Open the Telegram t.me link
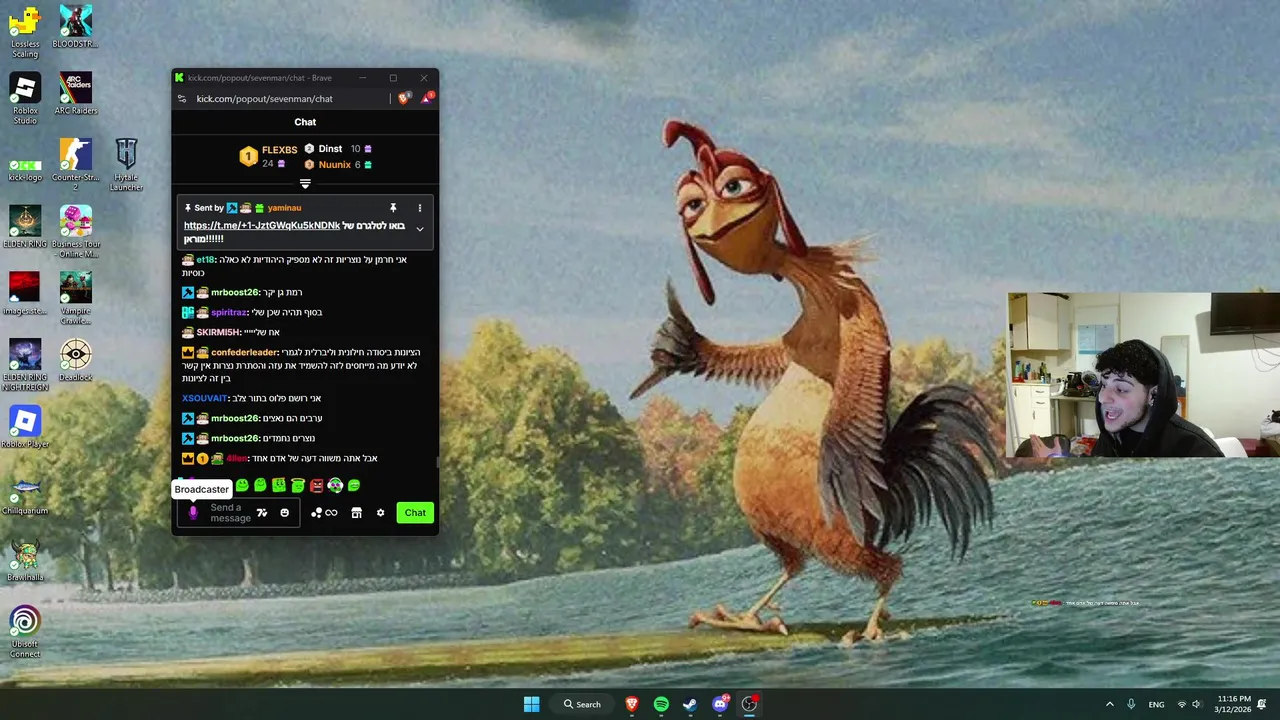 click(262, 226)
